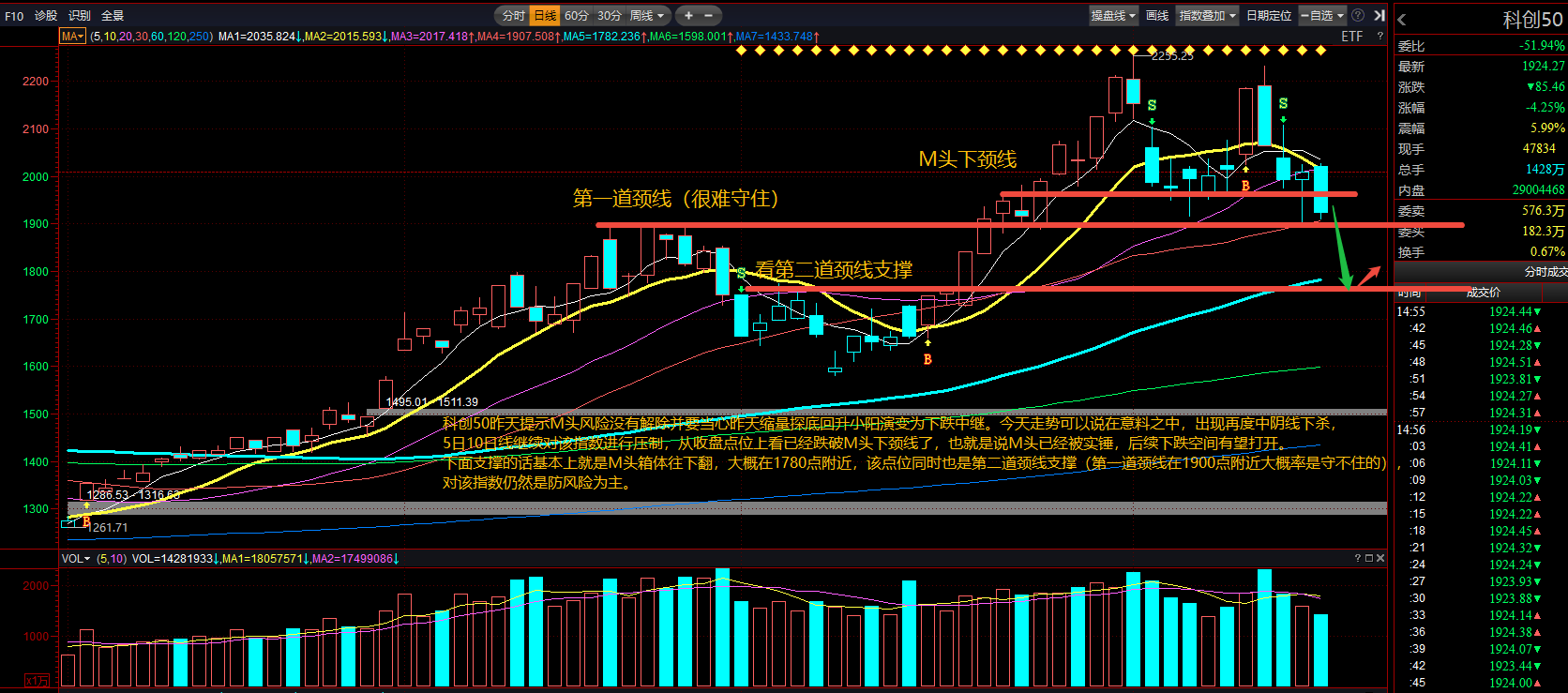Viewport: 1568px width, 693px height.
Task: Click the x1万 volume scale box
Action: [37, 680]
